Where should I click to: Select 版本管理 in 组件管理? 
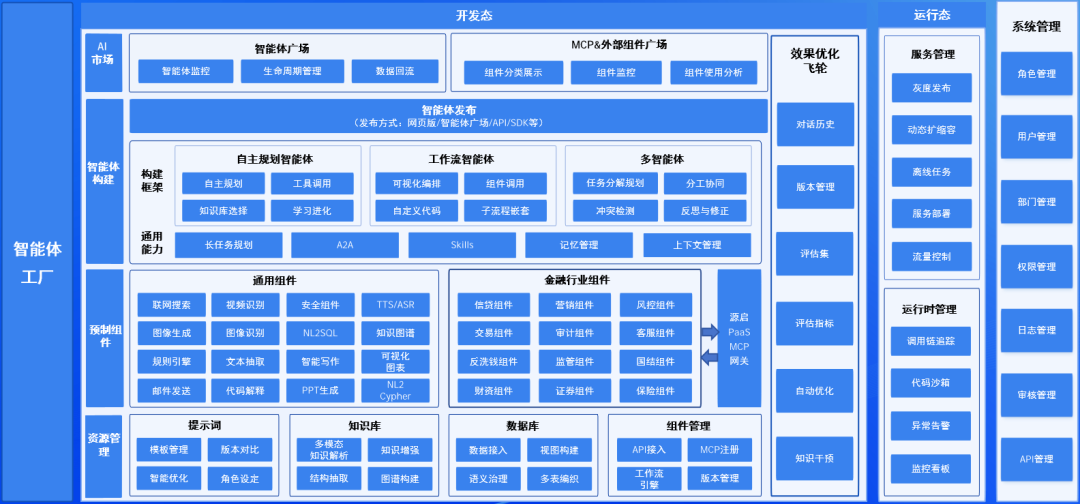pos(719,479)
